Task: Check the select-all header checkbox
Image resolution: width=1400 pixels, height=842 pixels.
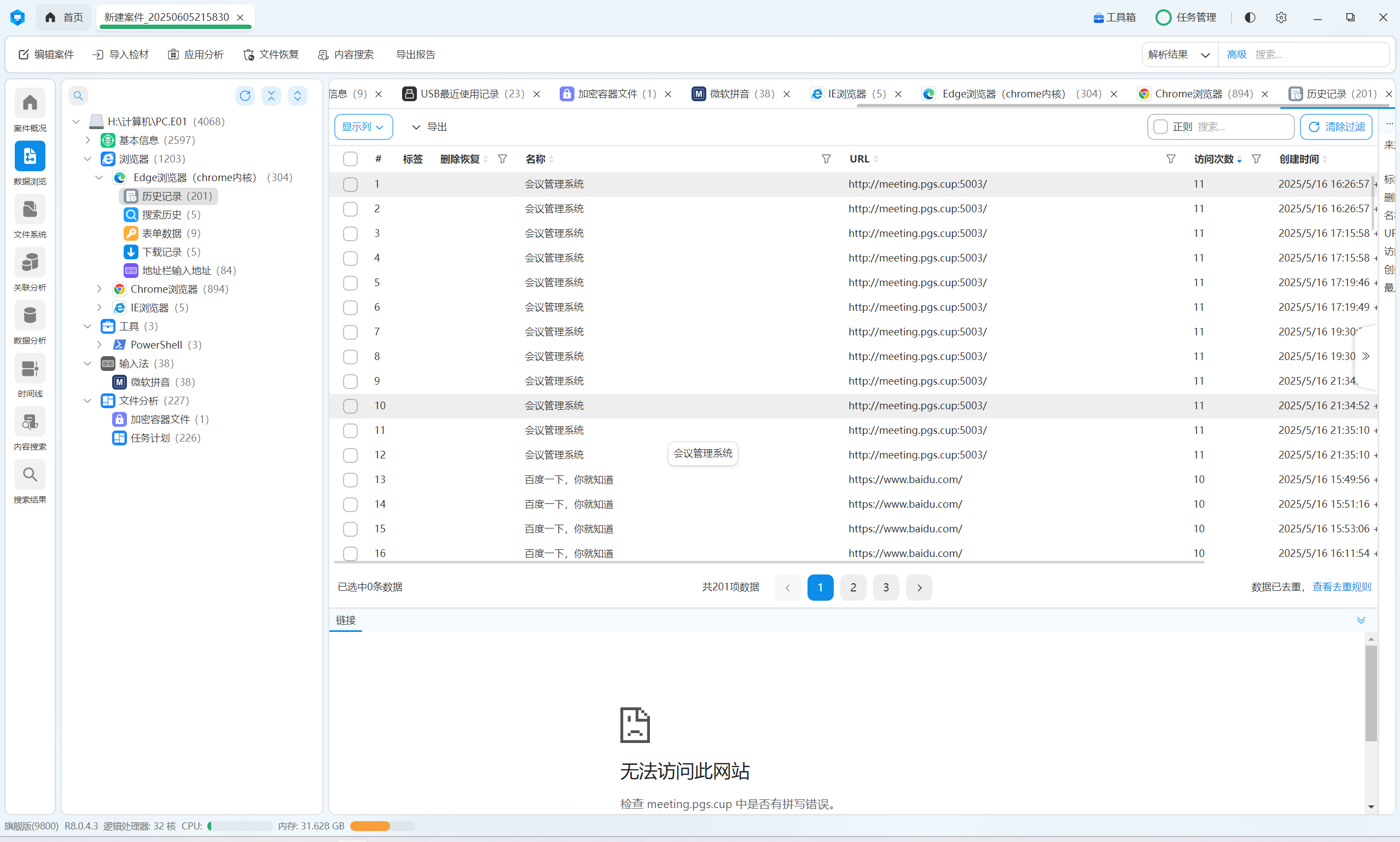Action: pos(350,159)
